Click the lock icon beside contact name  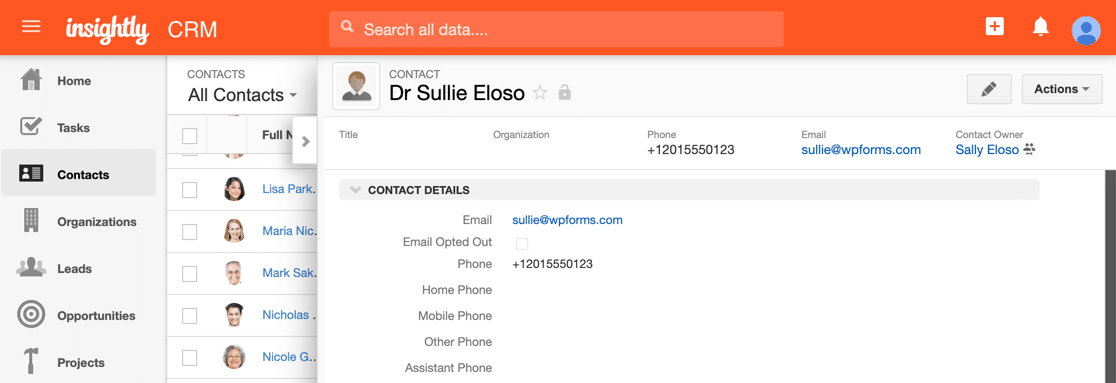(564, 93)
